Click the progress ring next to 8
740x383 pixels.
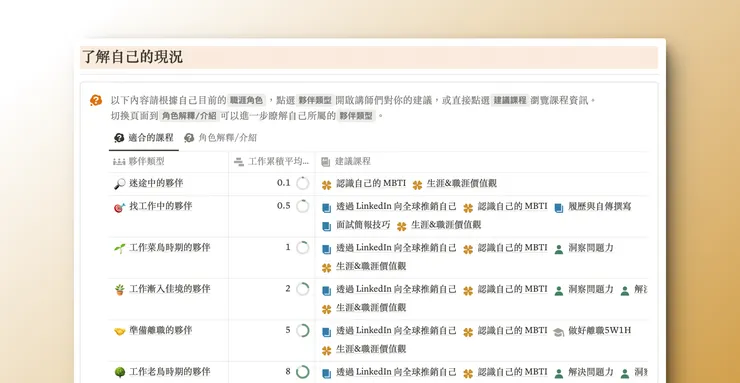click(x=303, y=372)
